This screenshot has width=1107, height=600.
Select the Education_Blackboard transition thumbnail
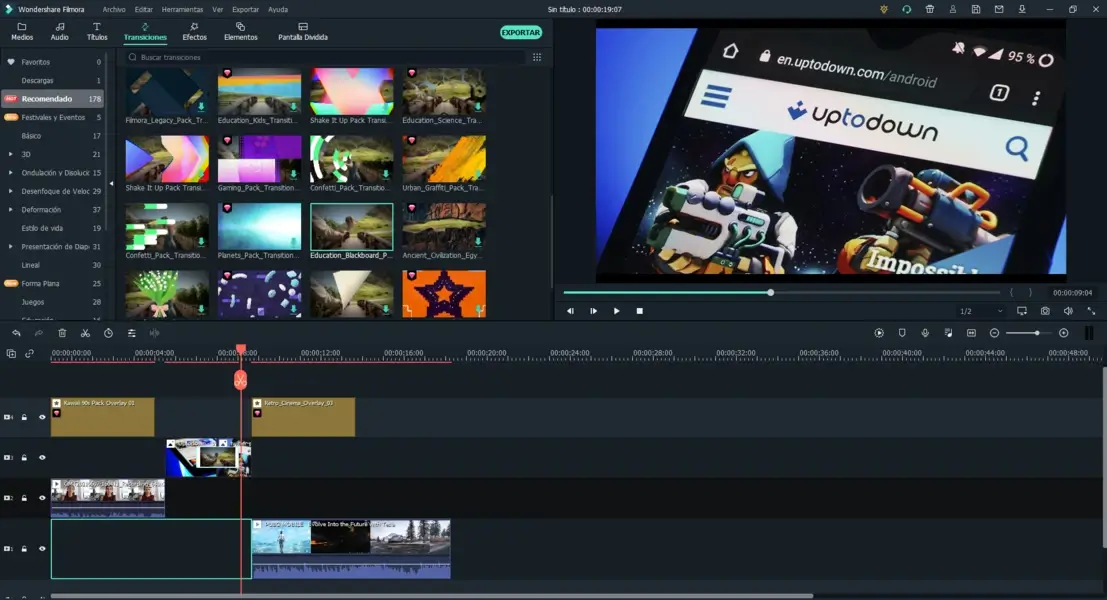pos(352,225)
